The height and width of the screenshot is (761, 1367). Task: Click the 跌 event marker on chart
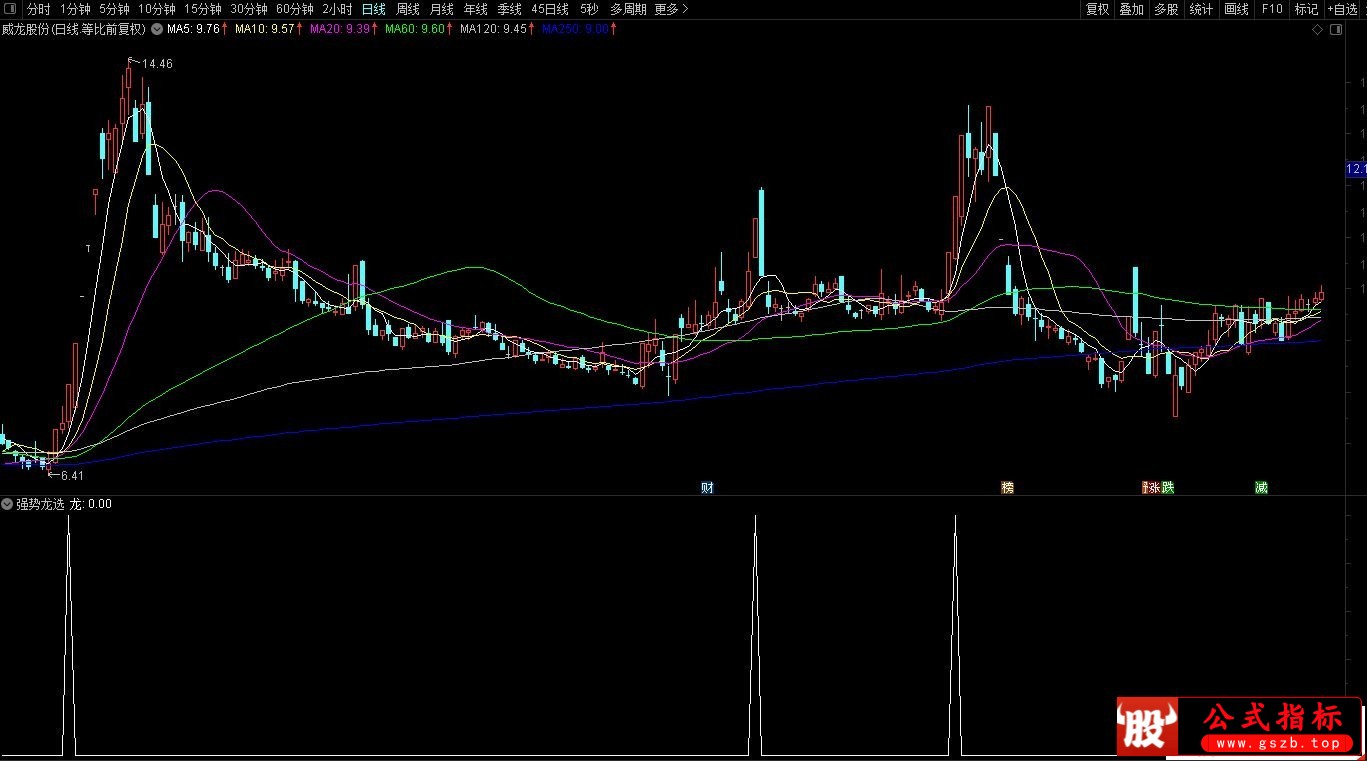[1167, 488]
